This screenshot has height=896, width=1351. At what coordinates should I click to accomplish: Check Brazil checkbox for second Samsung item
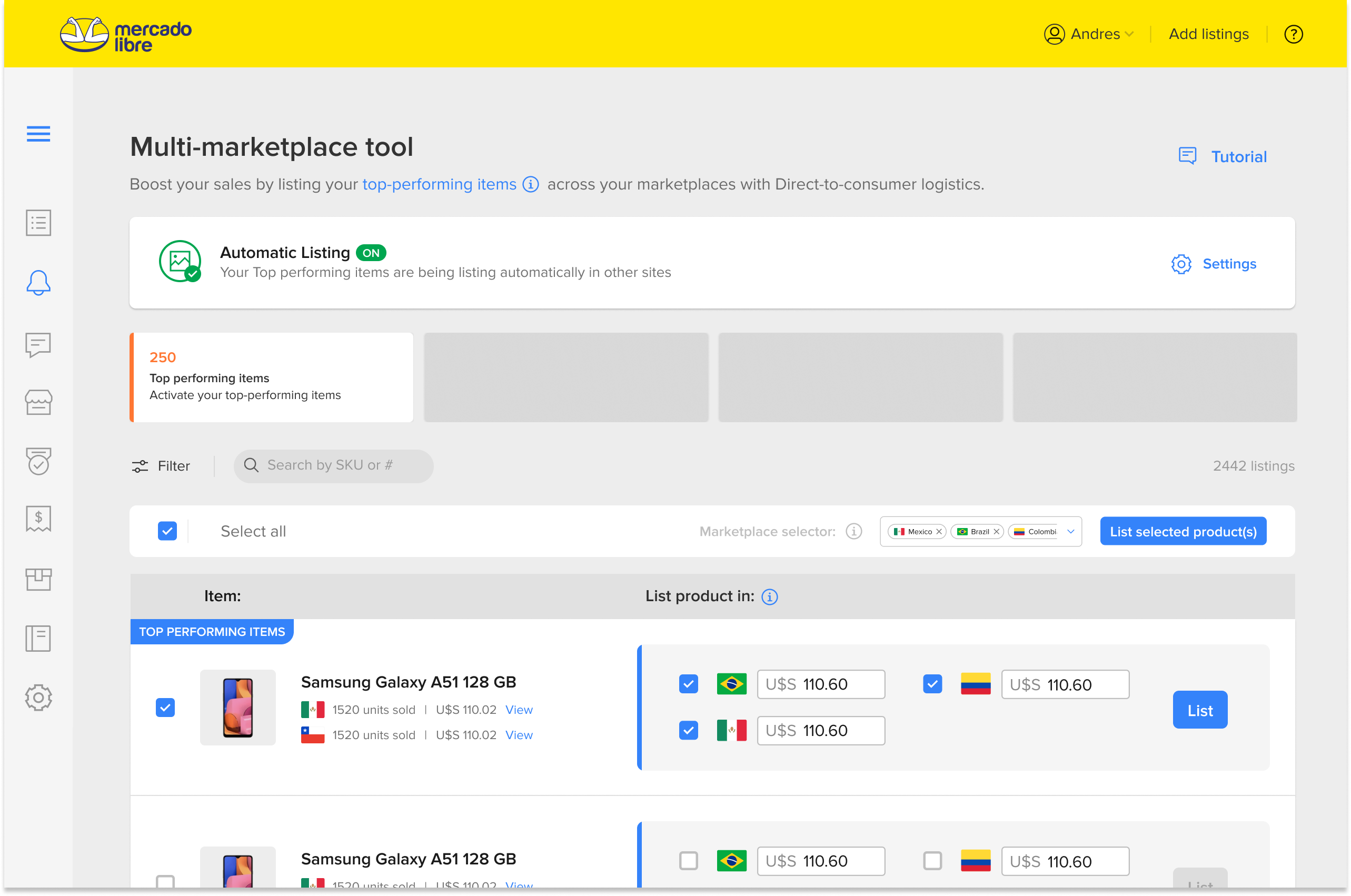pyautogui.click(x=689, y=861)
